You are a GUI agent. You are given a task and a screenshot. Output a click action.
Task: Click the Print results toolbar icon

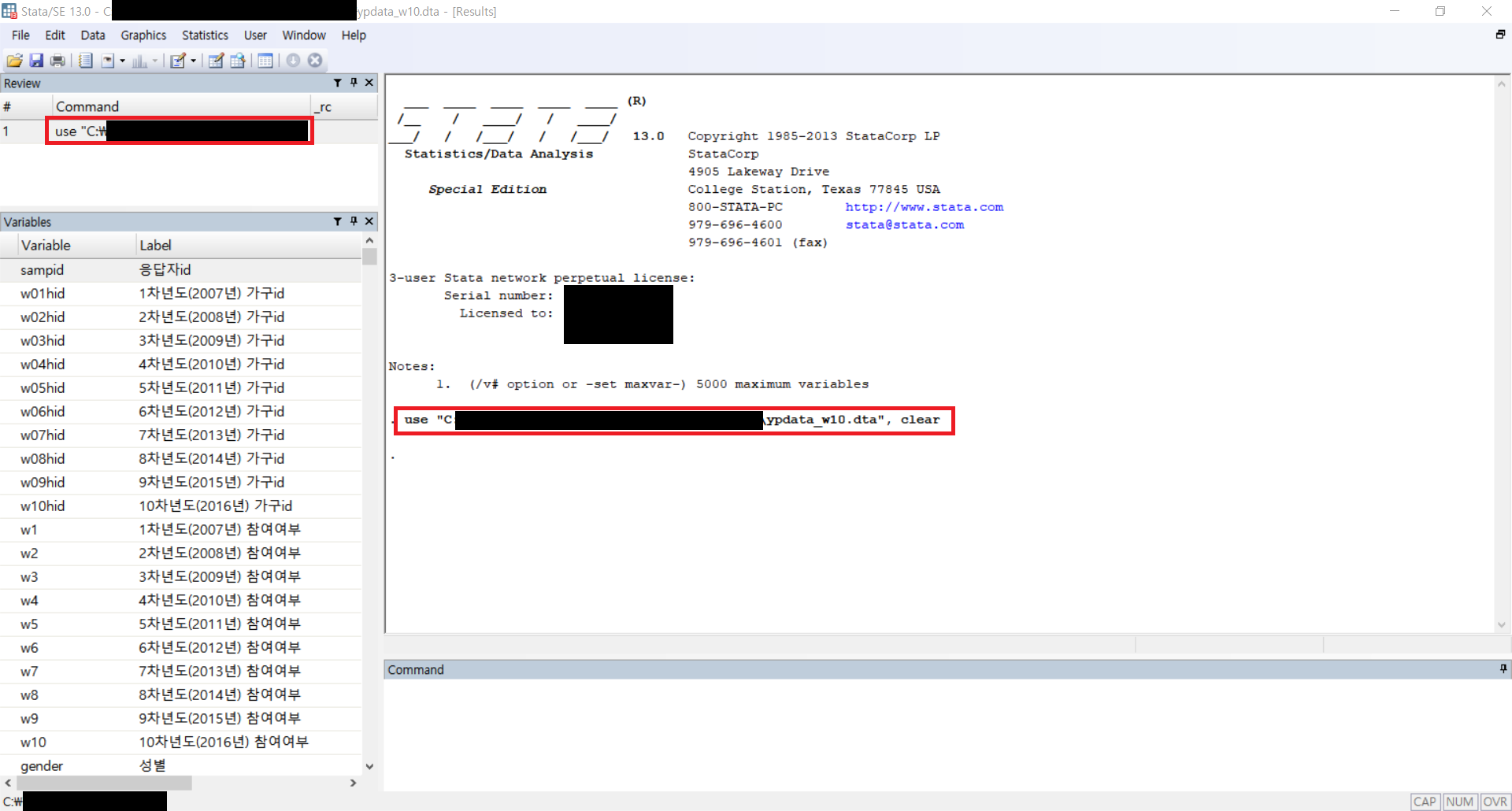click(57, 61)
